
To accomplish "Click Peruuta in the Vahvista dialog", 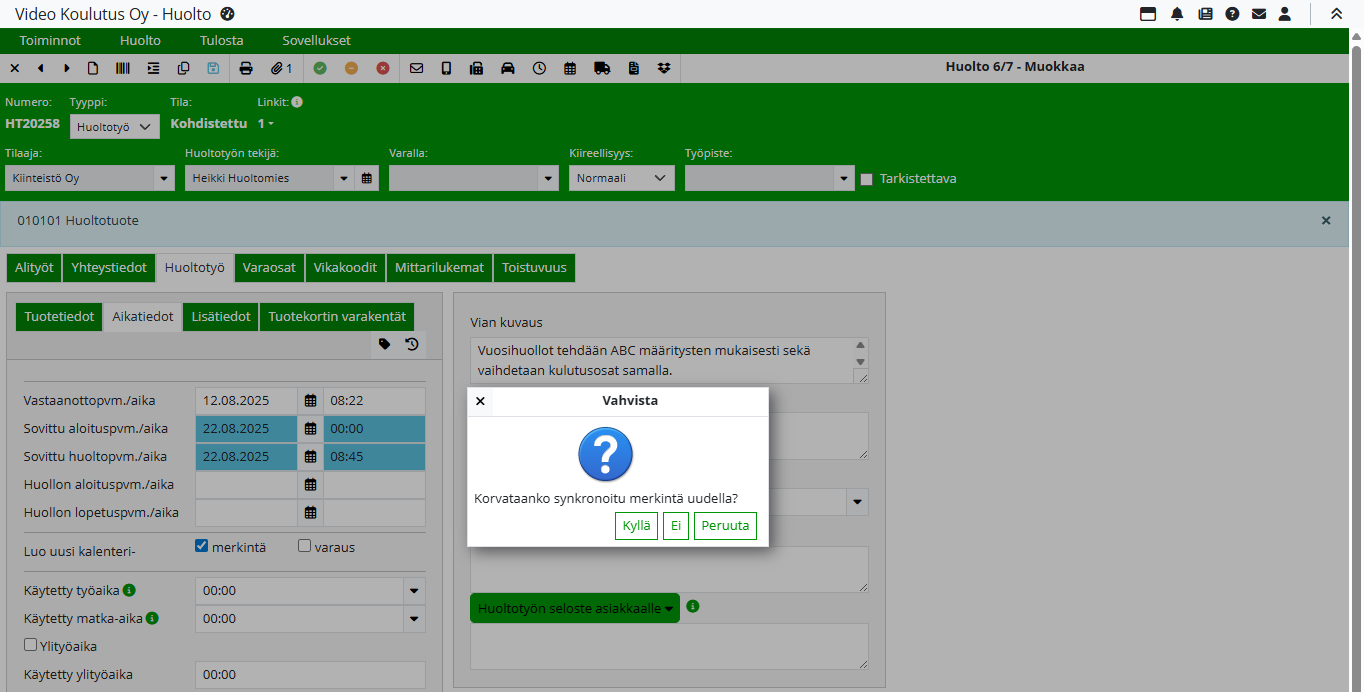I will (725, 526).
